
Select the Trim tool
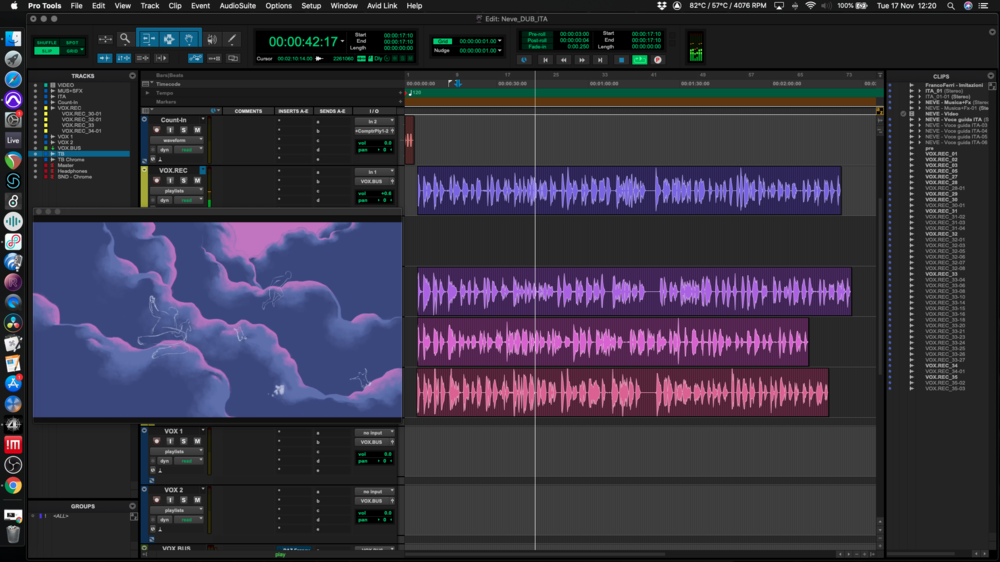pyautogui.click(x=149, y=39)
